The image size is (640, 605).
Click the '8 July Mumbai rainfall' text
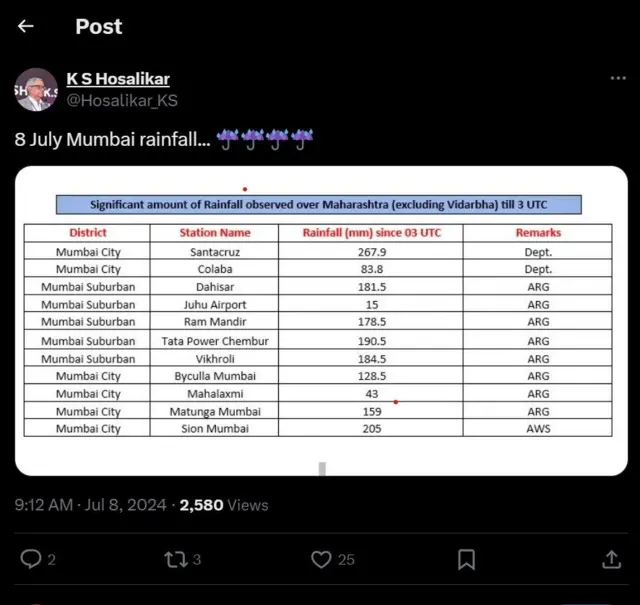coord(112,139)
